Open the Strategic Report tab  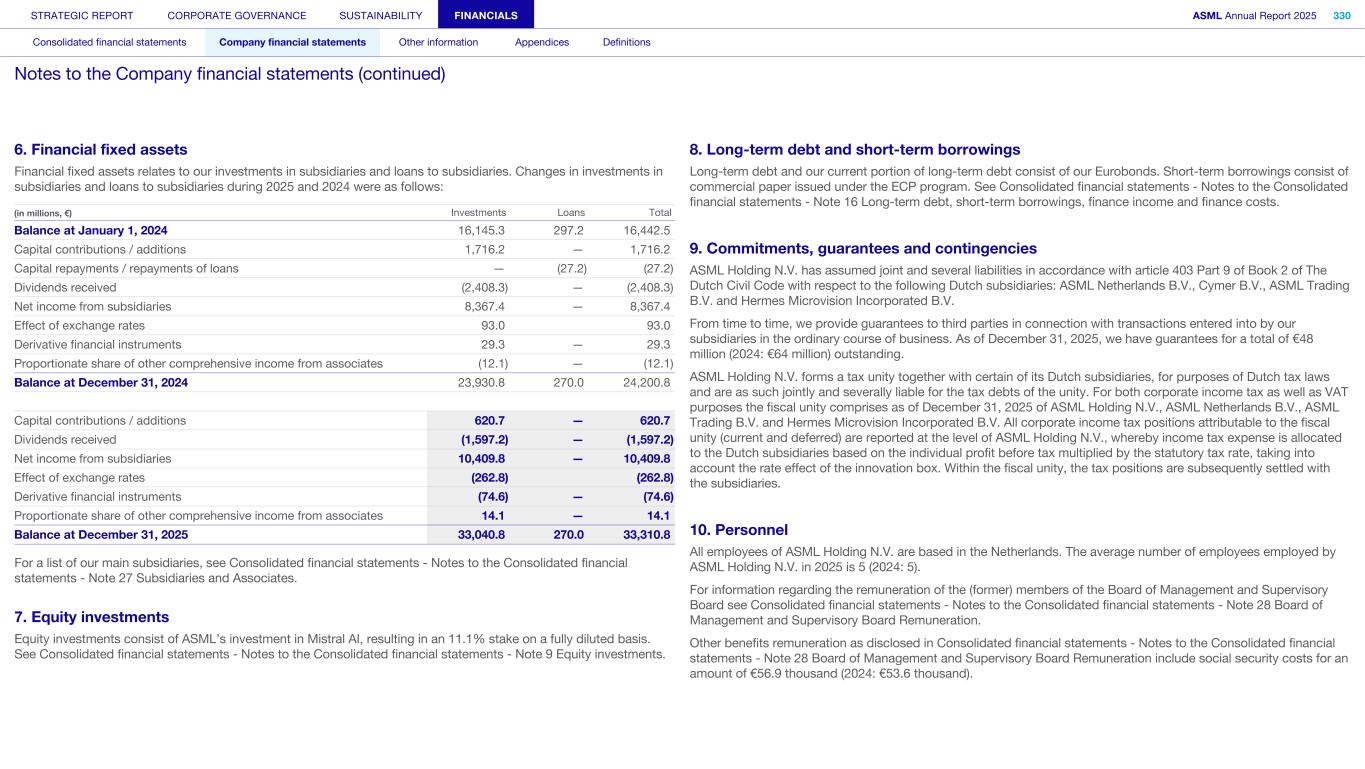point(81,15)
